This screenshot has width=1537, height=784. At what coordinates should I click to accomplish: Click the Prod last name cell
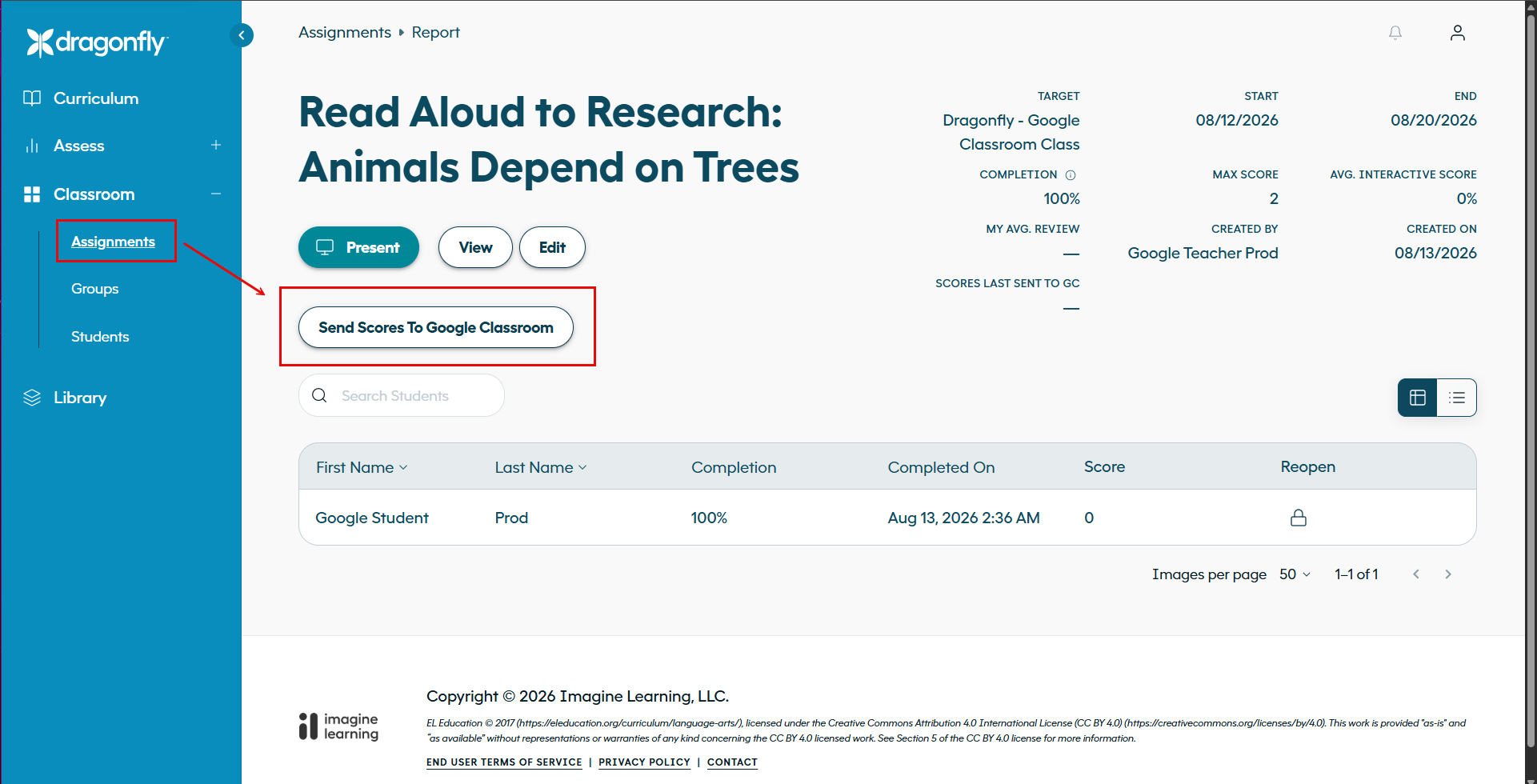(x=511, y=518)
